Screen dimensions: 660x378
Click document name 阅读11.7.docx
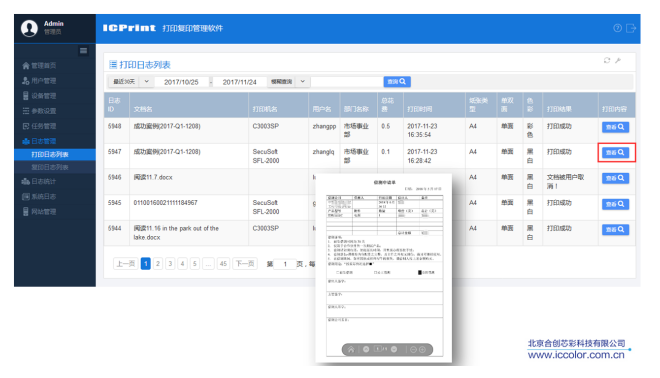pyautogui.click(x=153, y=177)
